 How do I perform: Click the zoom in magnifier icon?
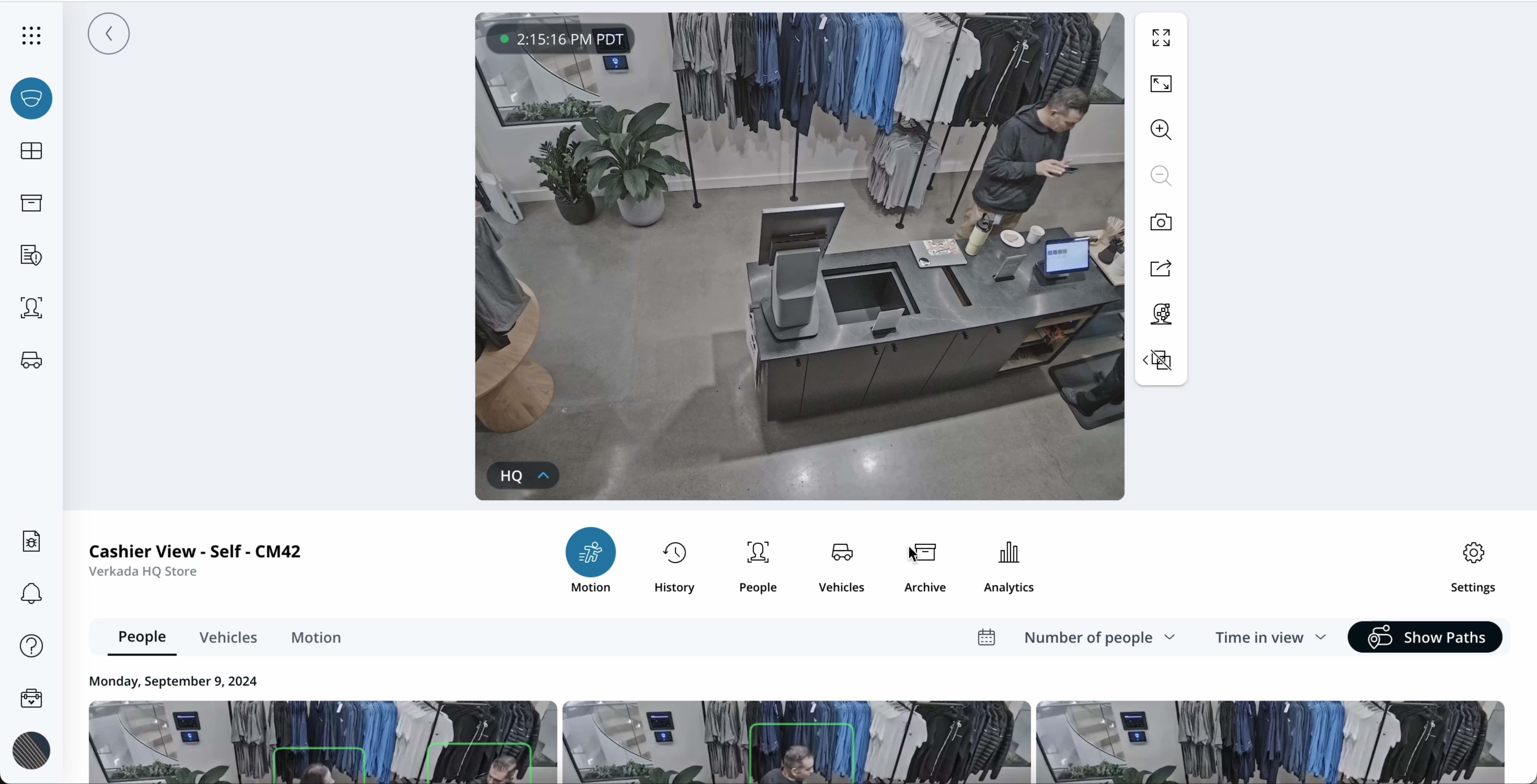pos(1160,130)
